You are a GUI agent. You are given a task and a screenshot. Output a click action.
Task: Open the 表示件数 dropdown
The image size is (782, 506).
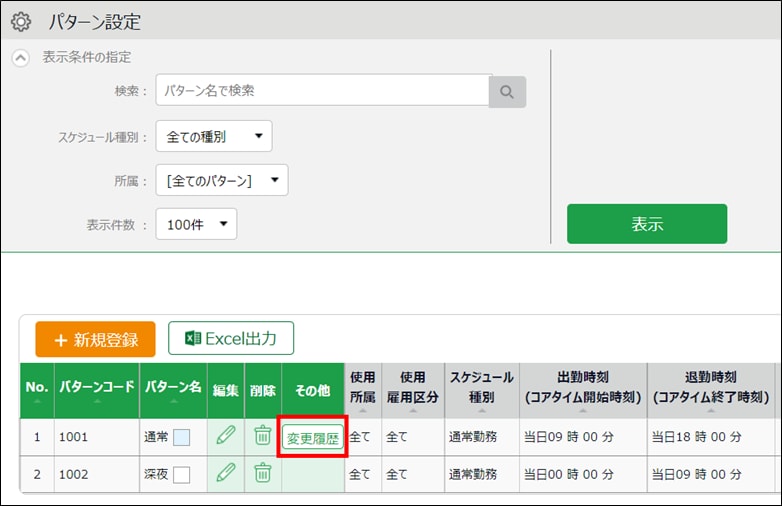[197, 224]
